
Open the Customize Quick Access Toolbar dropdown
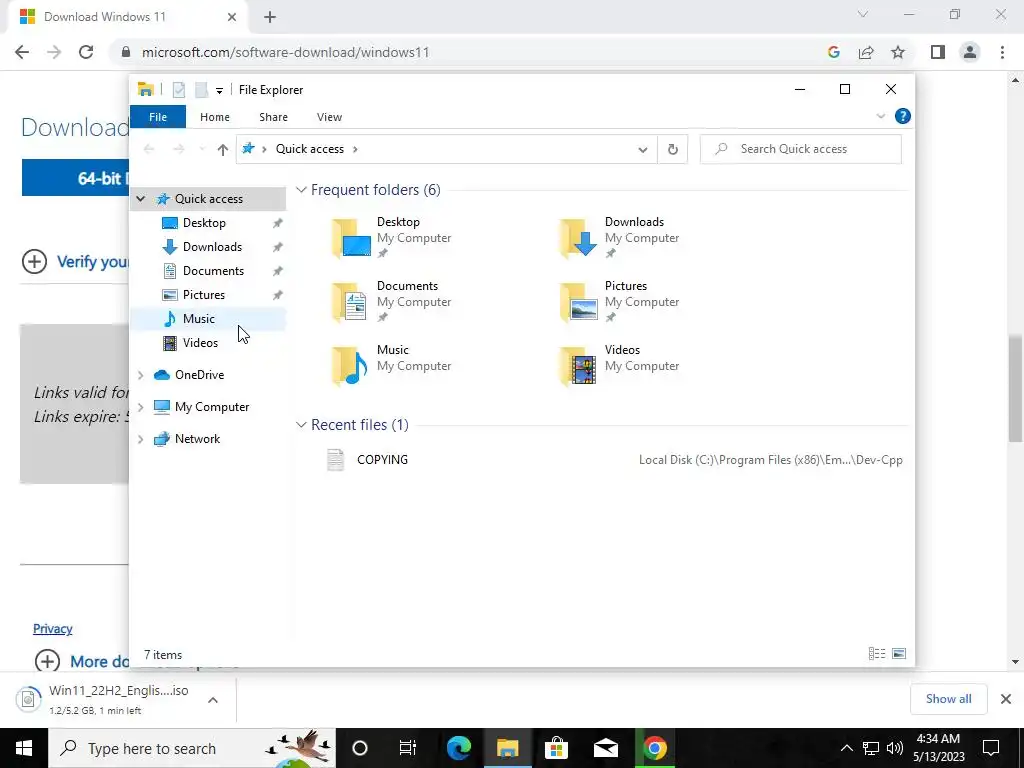(219, 90)
